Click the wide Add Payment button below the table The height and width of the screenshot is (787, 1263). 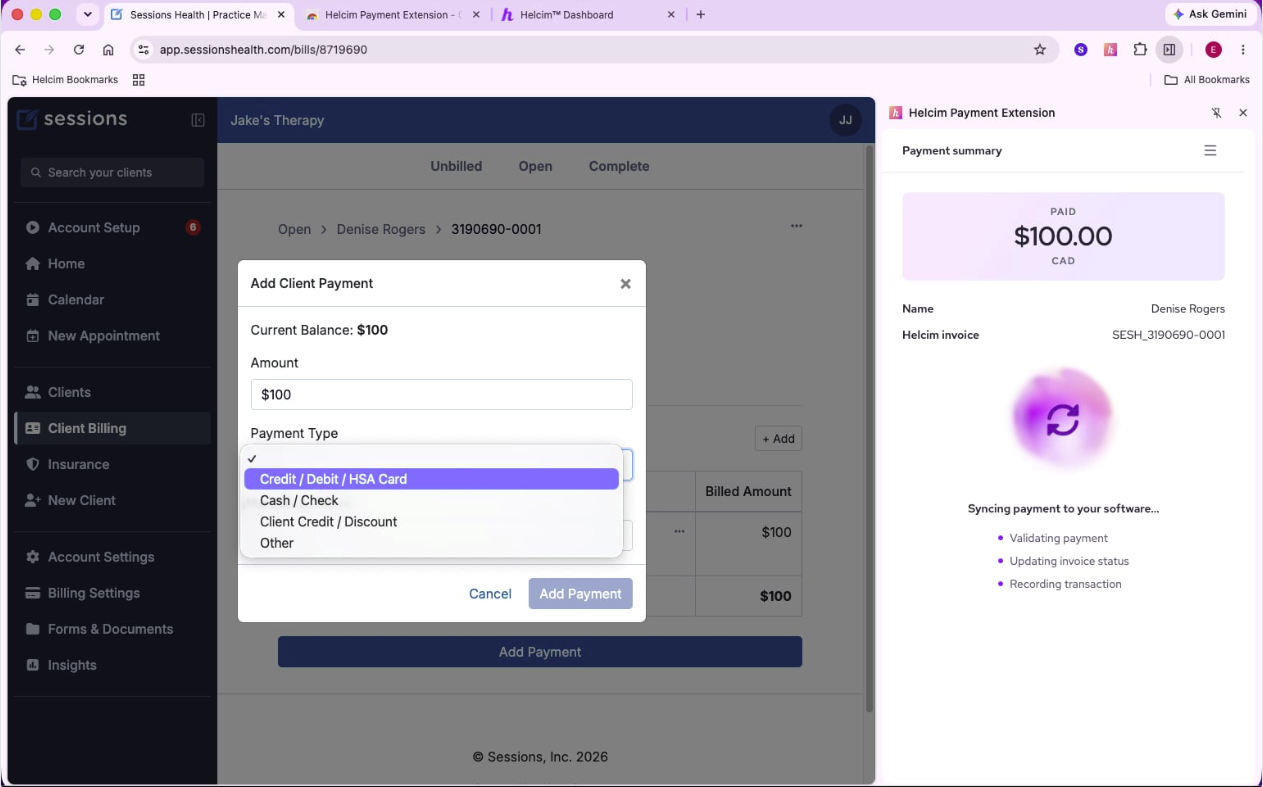click(540, 652)
